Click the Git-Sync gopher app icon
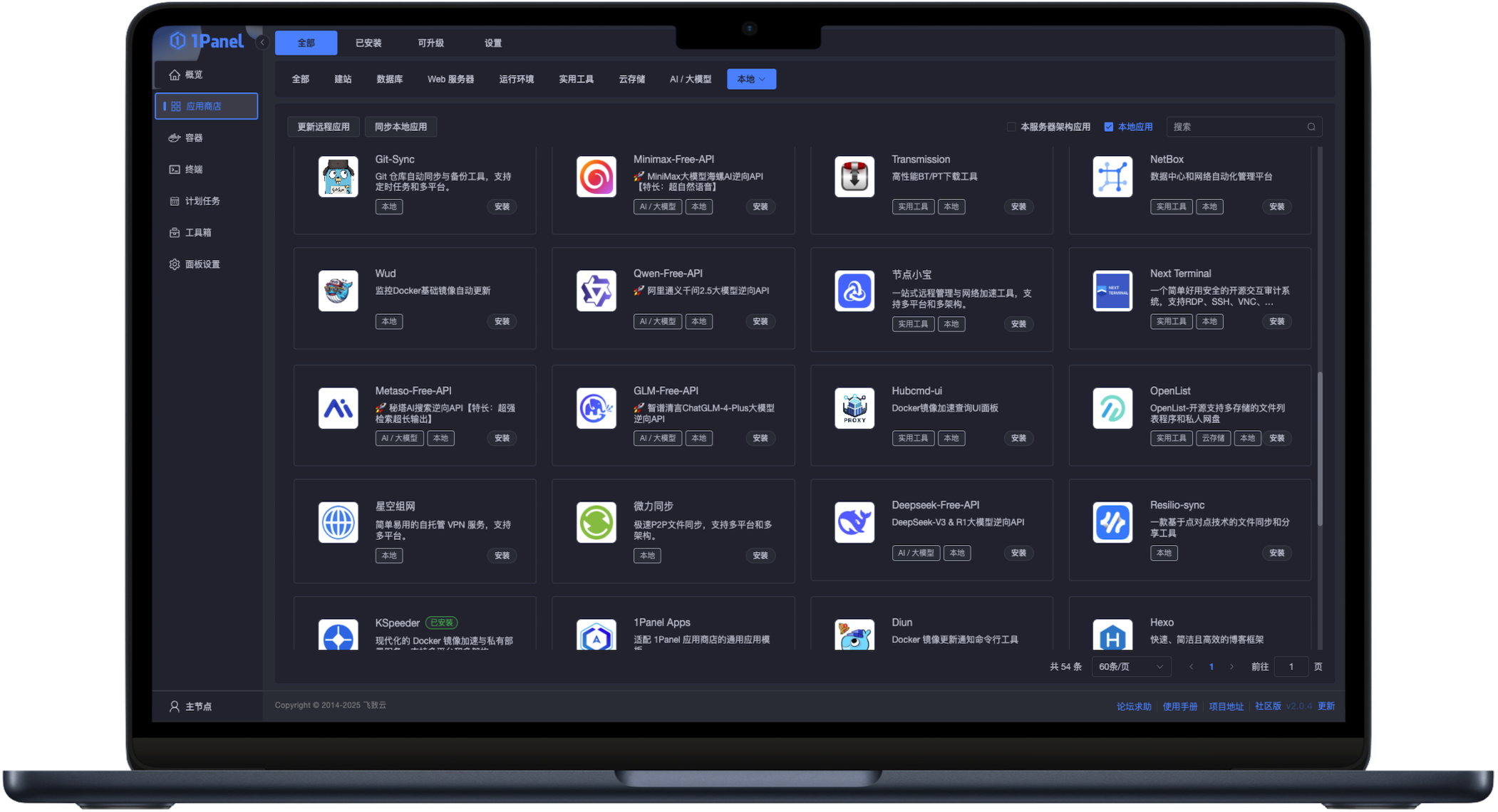 pos(338,177)
